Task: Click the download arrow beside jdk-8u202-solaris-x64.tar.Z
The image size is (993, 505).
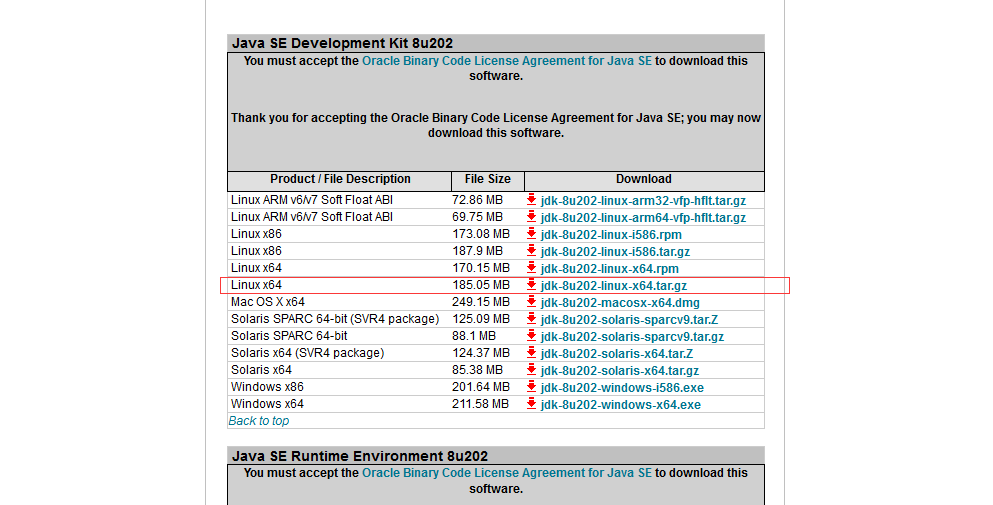Action: pos(531,353)
